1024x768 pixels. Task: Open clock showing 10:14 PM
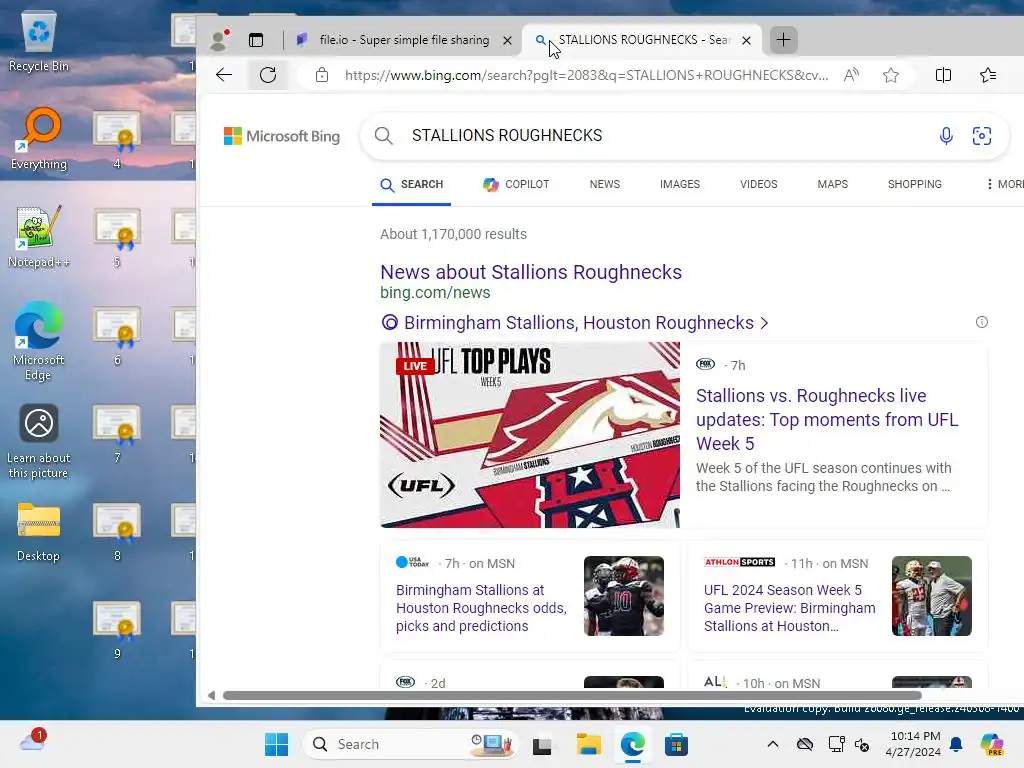click(913, 744)
